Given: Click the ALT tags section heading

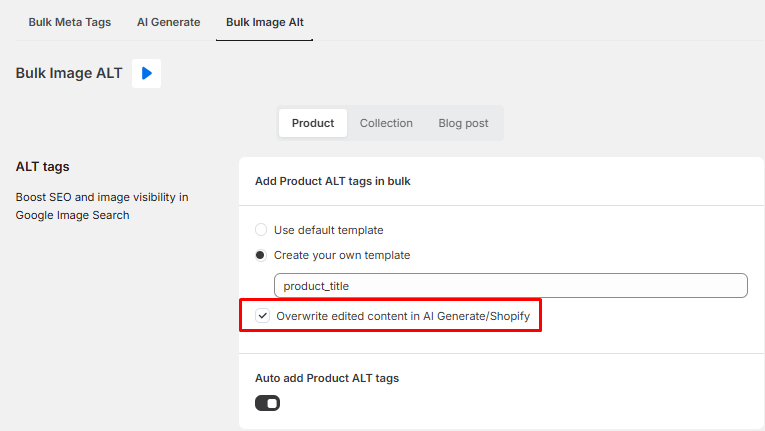Looking at the screenshot, I should point(43,166).
